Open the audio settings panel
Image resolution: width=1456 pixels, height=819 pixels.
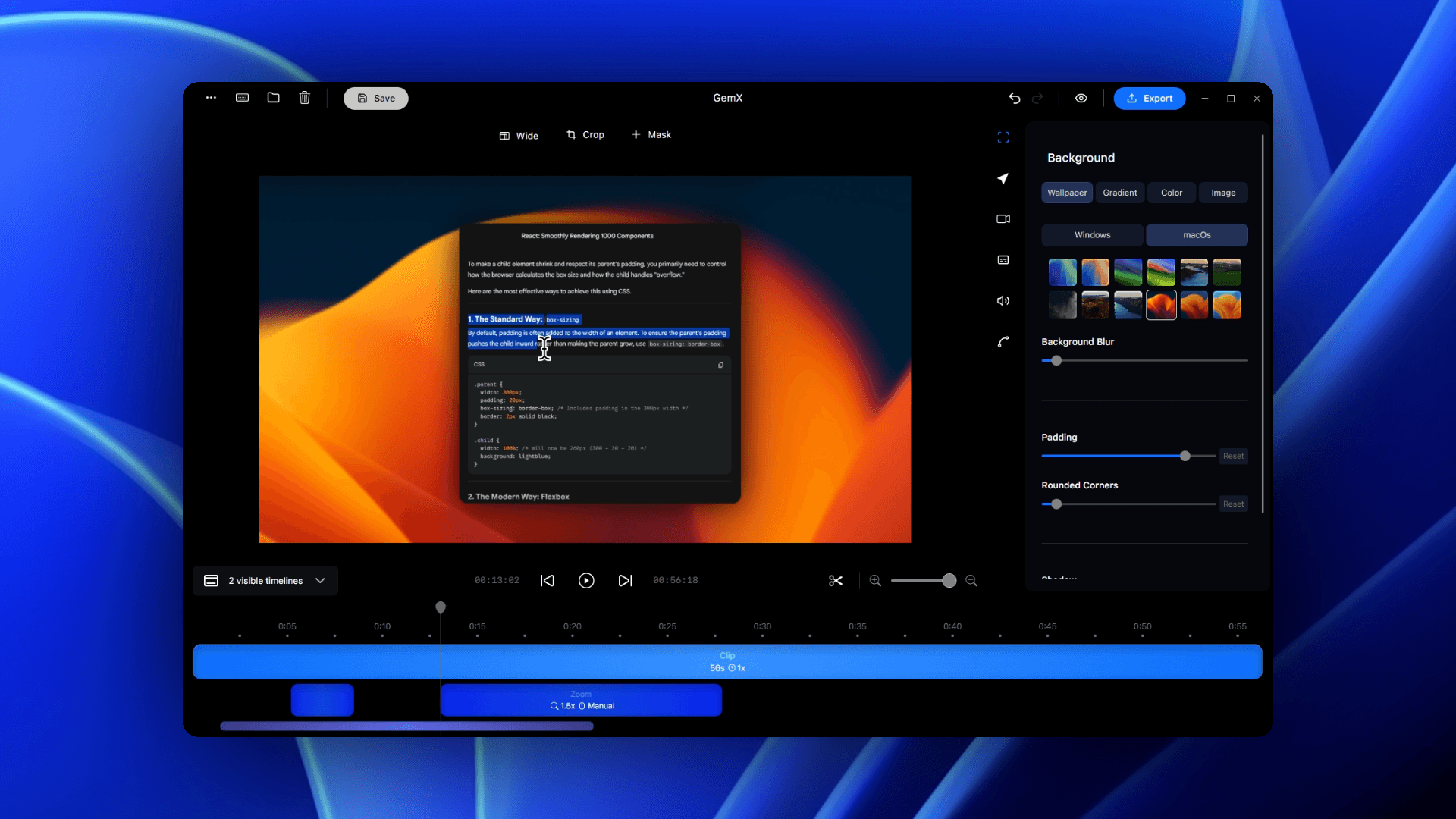pyautogui.click(x=1003, y=301)
